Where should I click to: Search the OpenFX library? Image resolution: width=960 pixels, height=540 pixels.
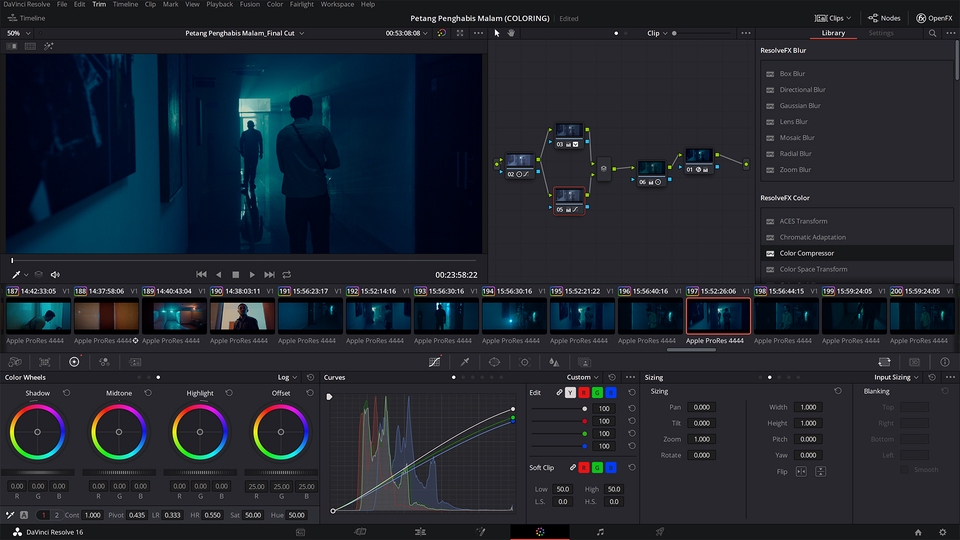click(933, 33)
